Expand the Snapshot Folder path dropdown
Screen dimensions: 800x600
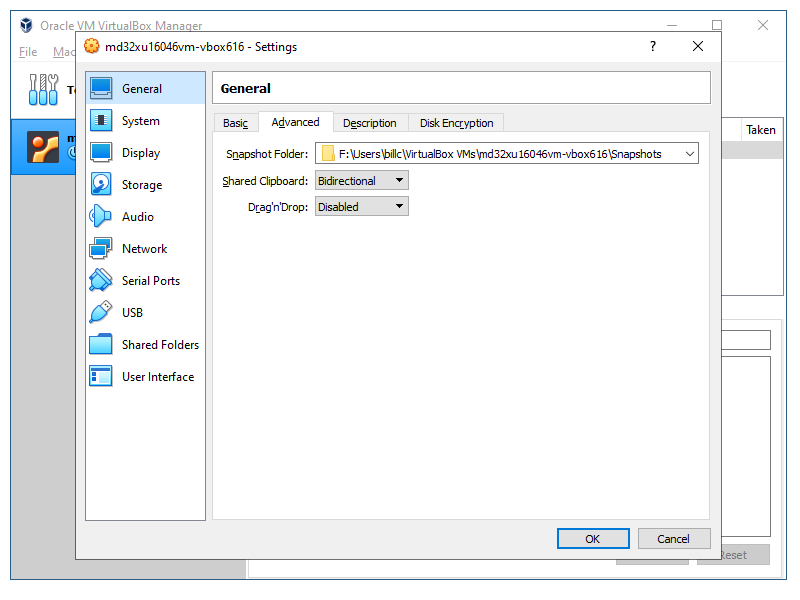point(688,154)
